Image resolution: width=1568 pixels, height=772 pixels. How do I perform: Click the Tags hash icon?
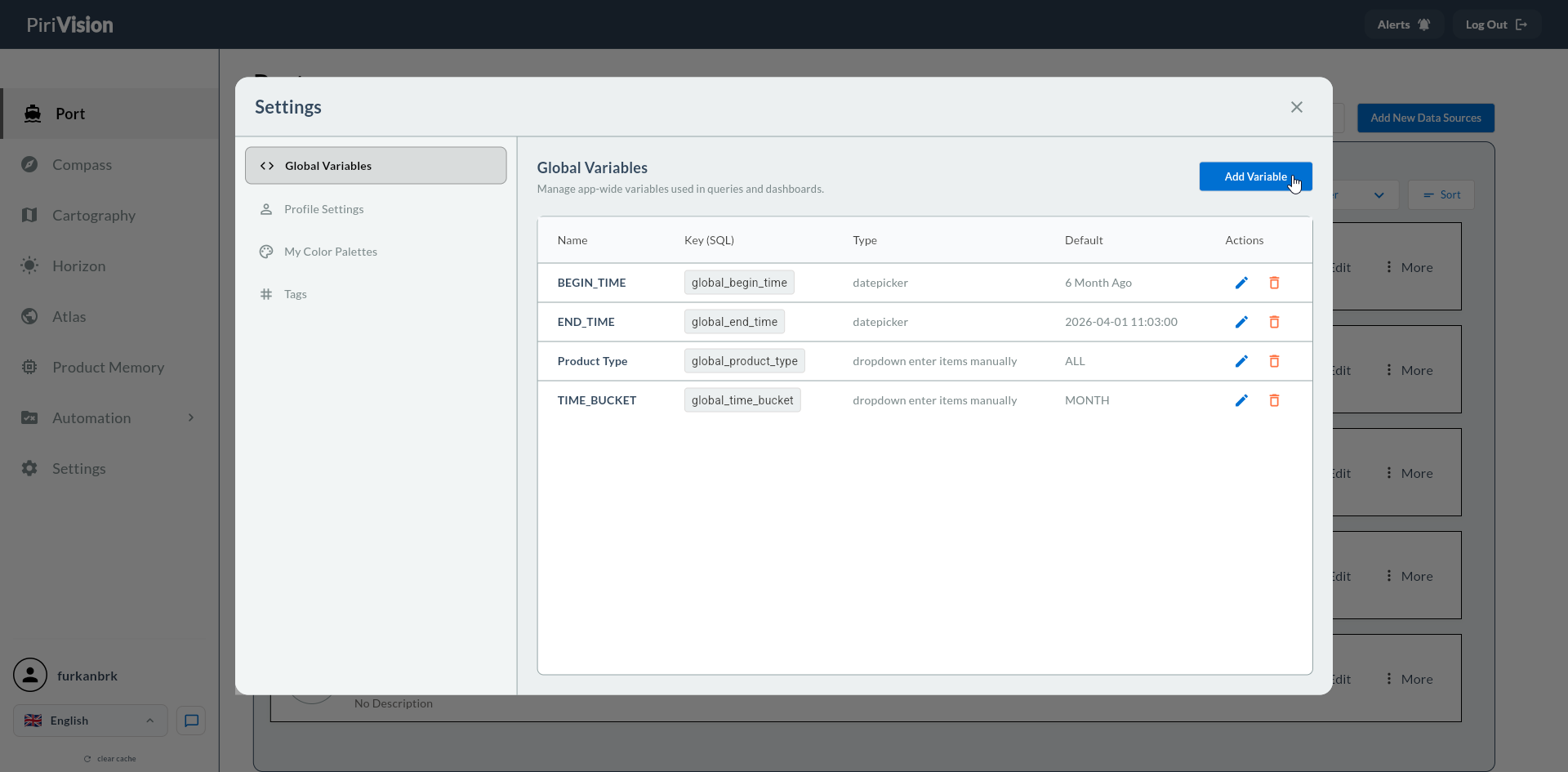click(266, 294)
